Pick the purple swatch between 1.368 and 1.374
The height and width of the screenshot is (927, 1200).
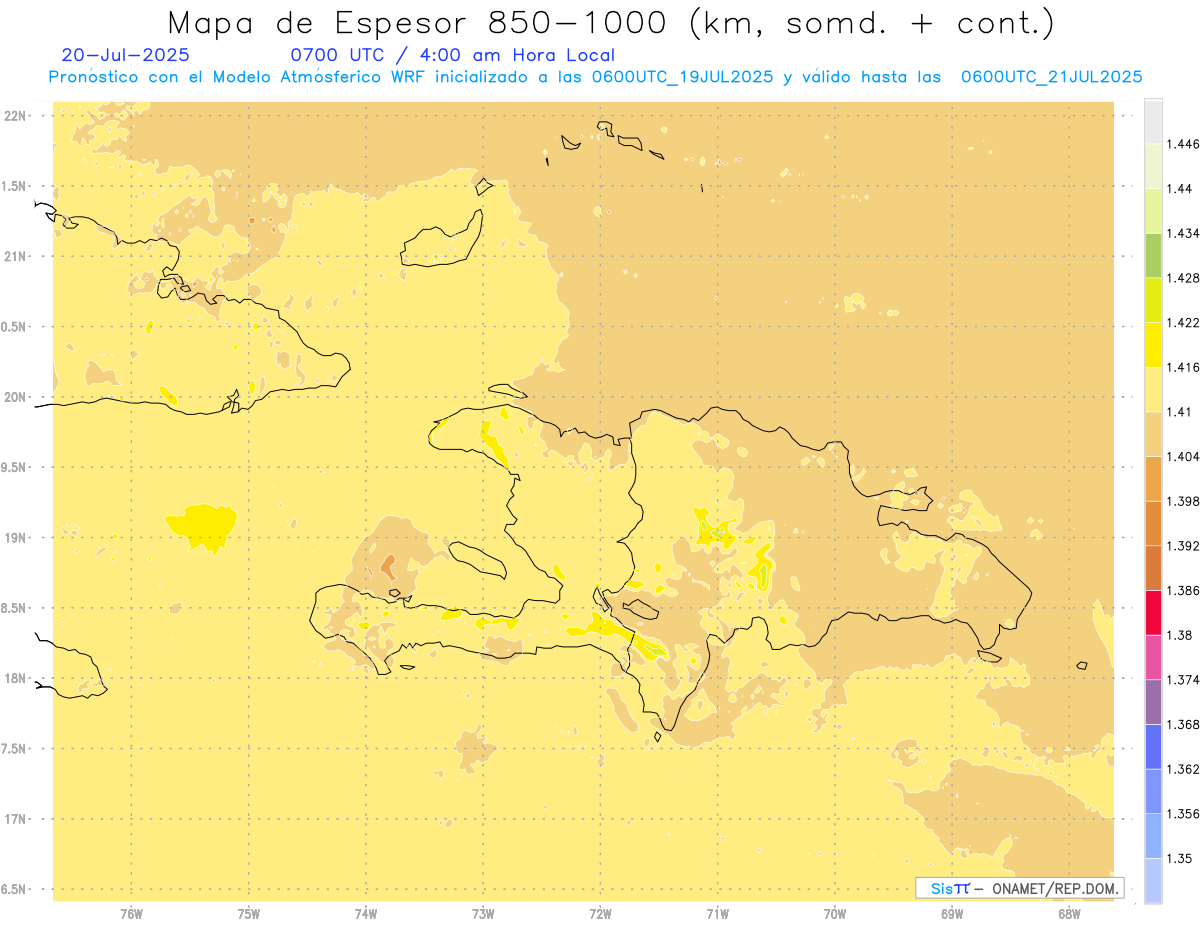[1153, 702]
